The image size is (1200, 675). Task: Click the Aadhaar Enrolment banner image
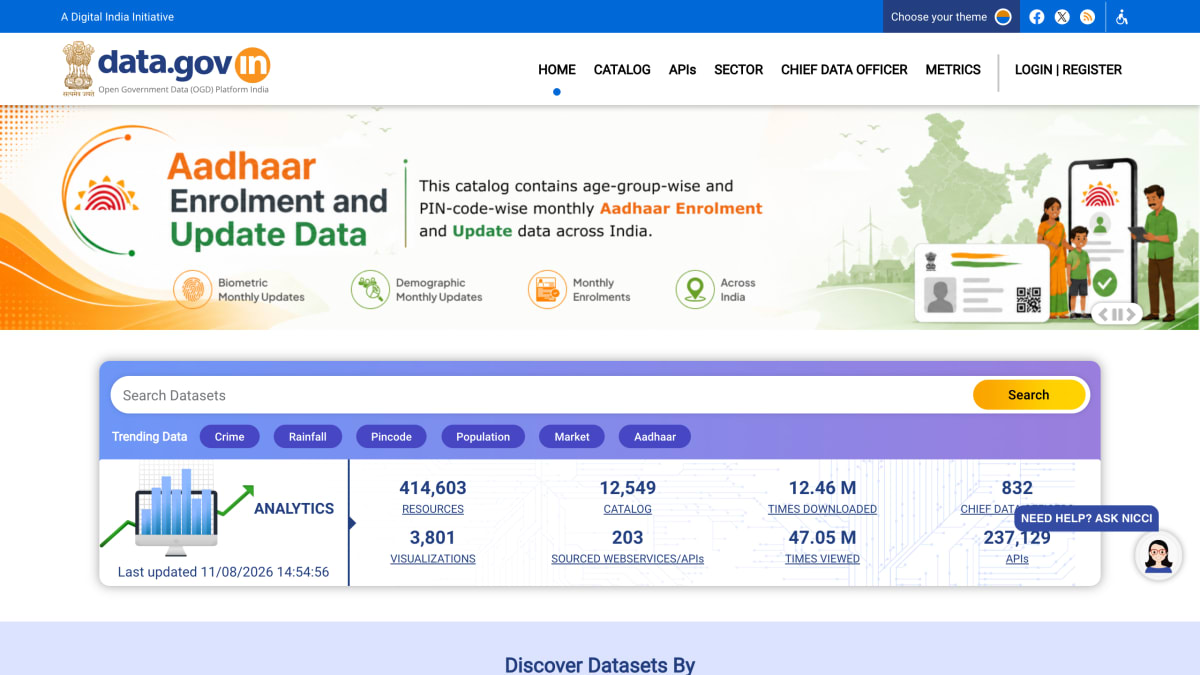(600, 217)
